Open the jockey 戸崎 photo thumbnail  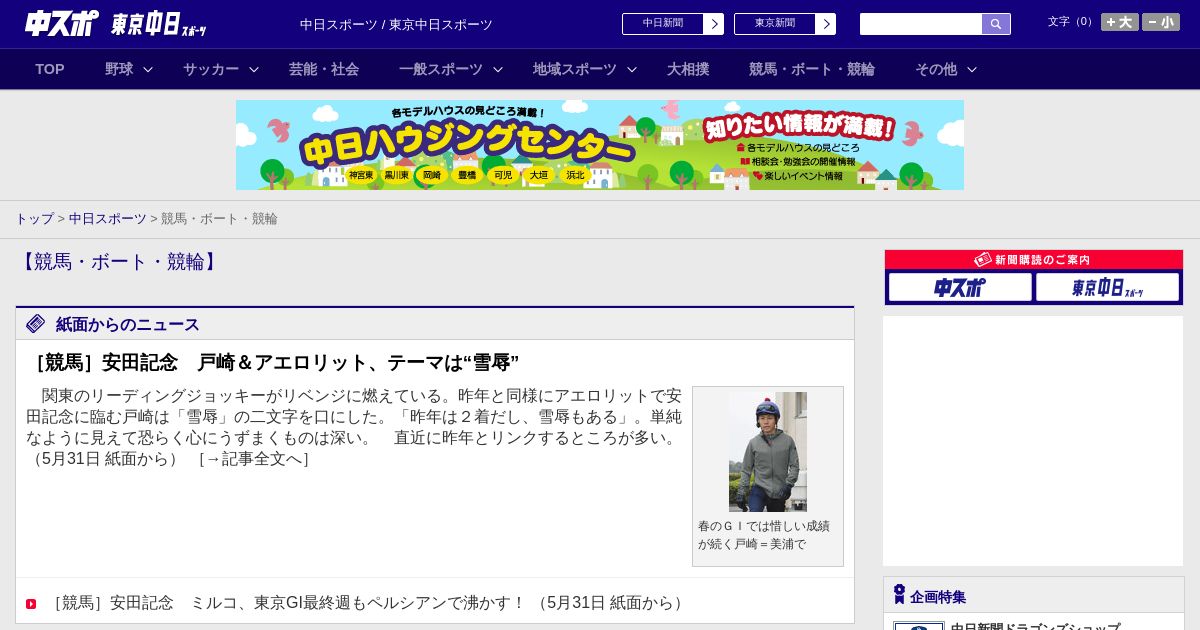pos(768,452)
